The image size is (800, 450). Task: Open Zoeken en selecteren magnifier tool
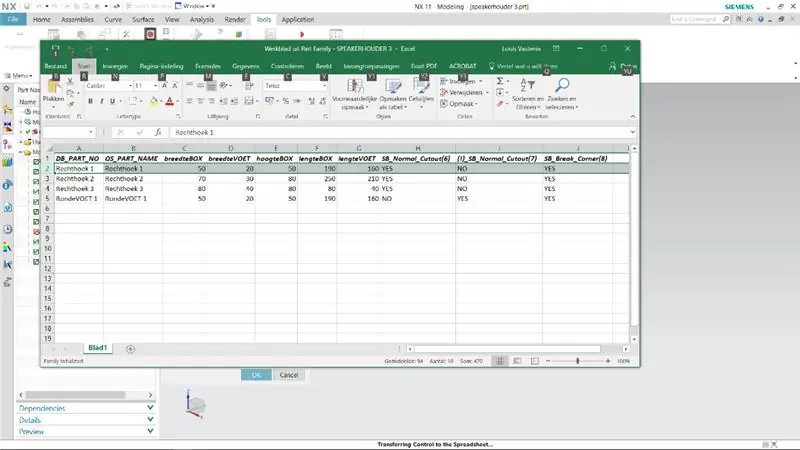coord(562,94)
